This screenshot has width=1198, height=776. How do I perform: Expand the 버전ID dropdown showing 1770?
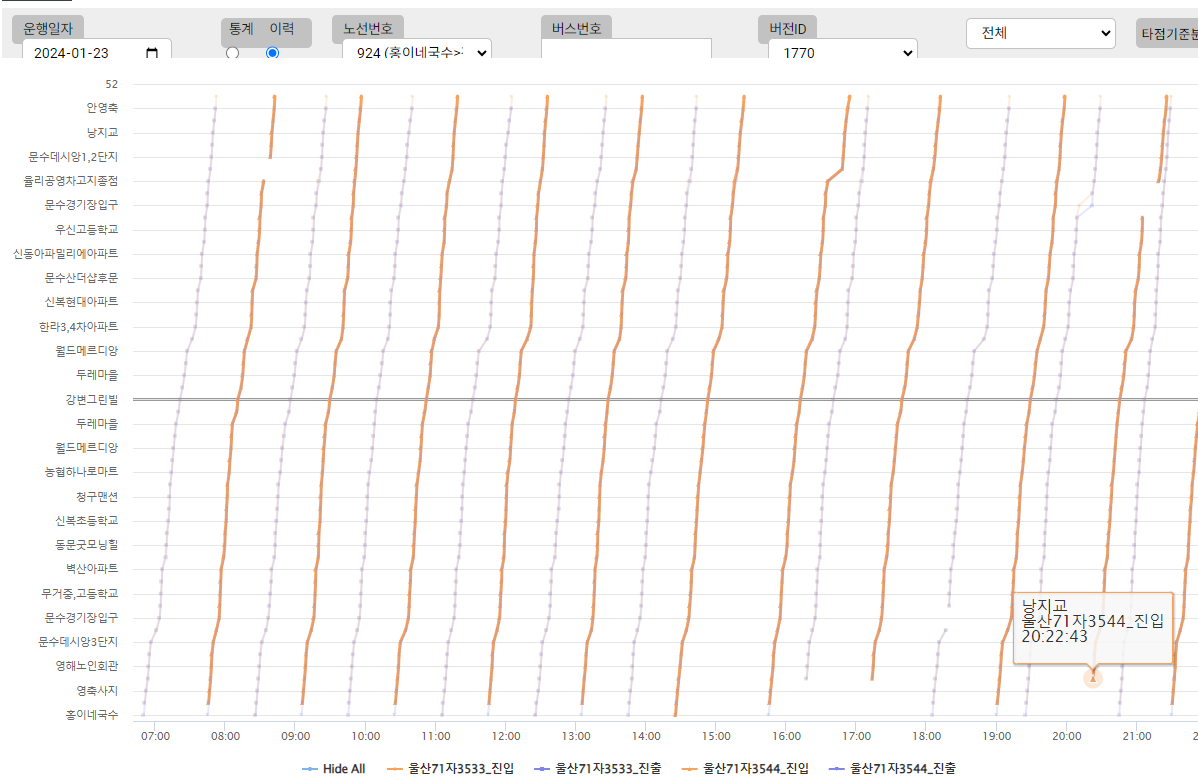(843, 53)
